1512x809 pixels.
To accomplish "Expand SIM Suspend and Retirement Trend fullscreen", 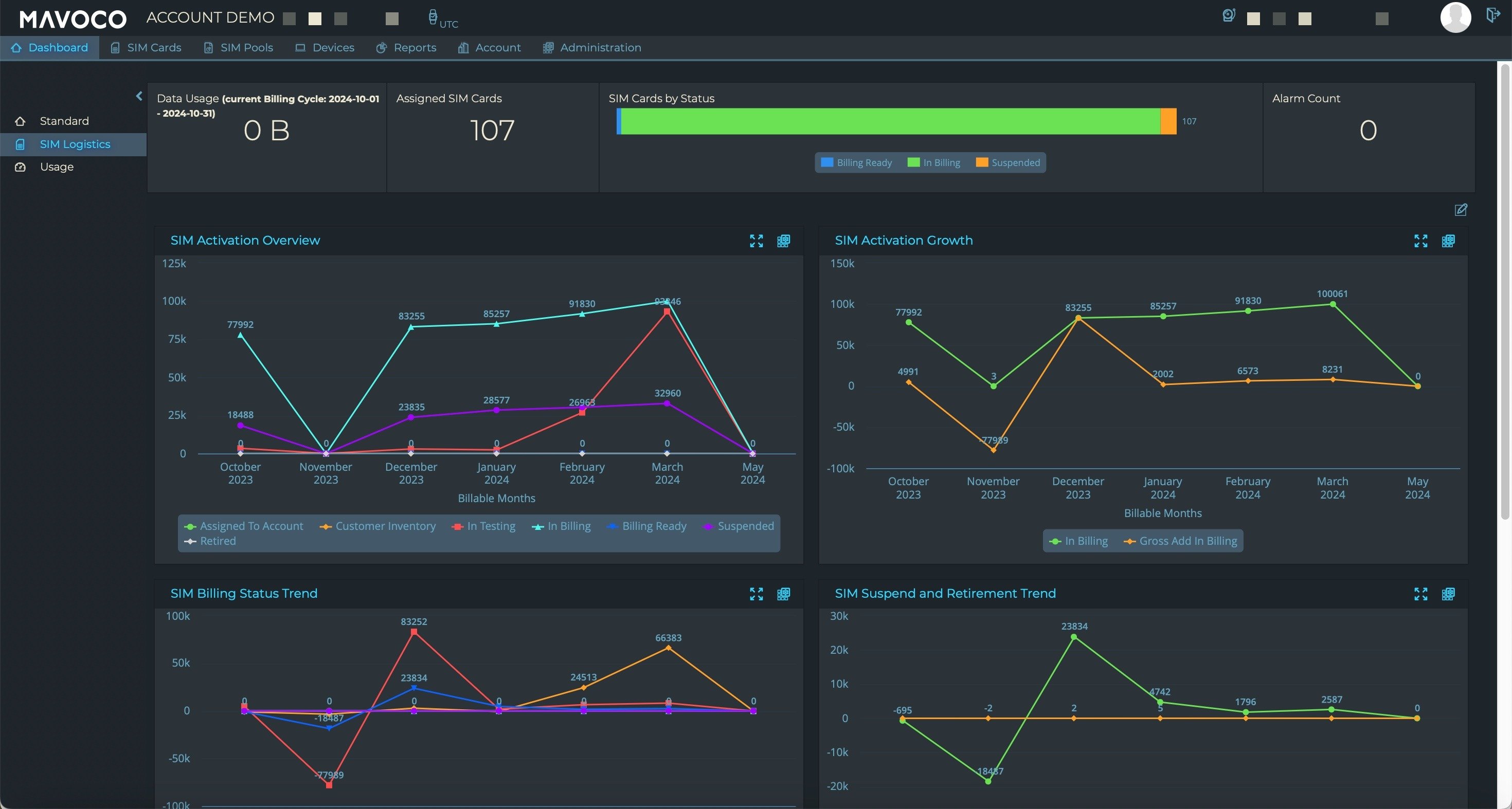I will [x=1421, y=594].
